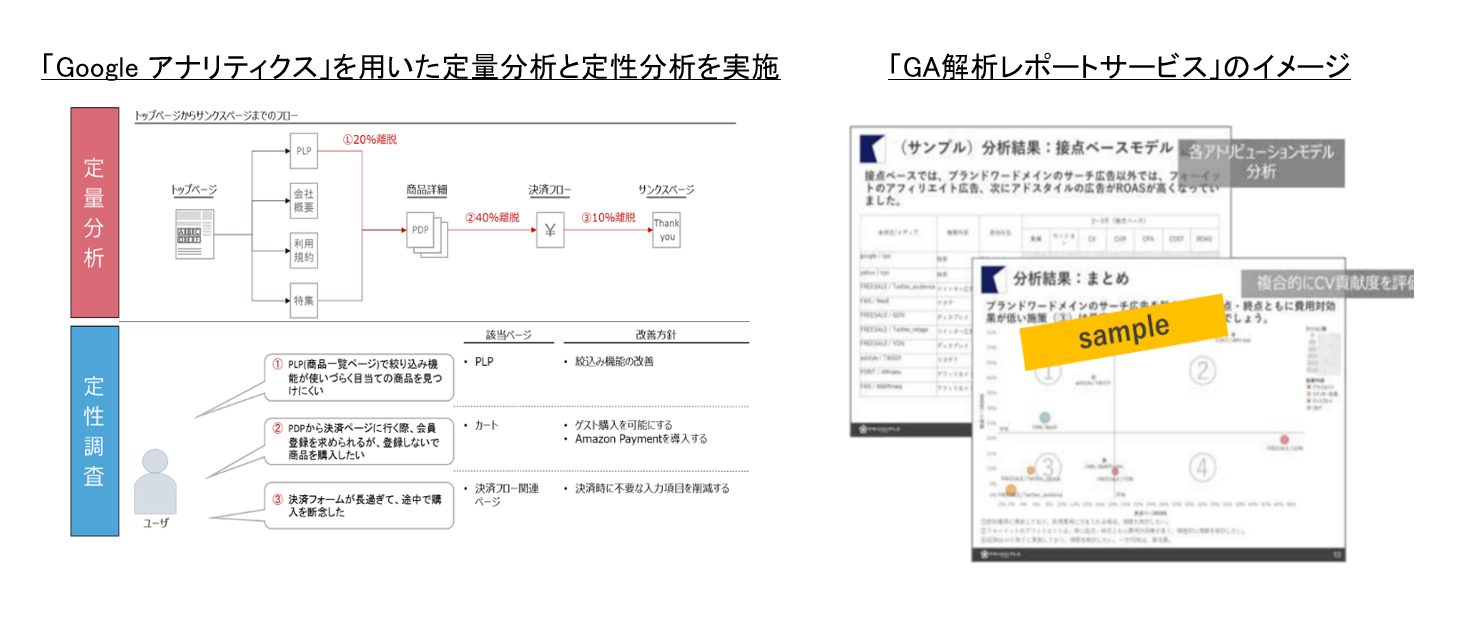The height and width of the screenshot is (628, 1469).
Task: Click the yen payment flow icon
Action: coord(549,230)
